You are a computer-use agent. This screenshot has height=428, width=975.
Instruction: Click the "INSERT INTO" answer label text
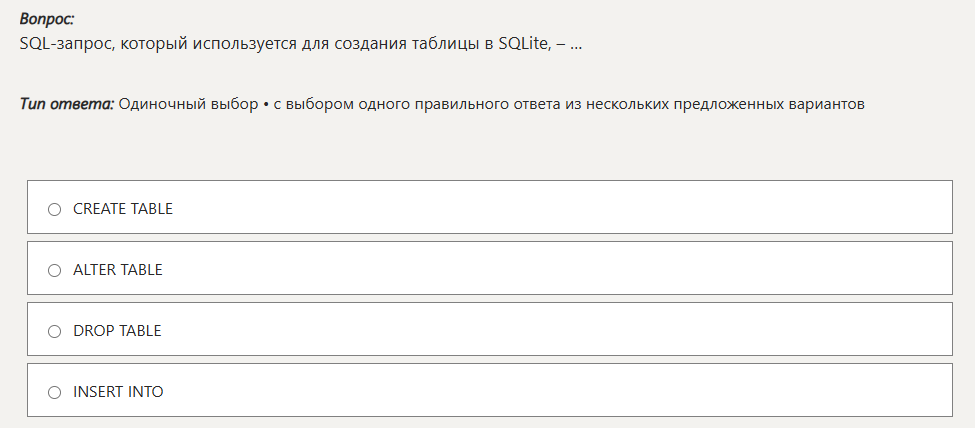coord(118,392)
